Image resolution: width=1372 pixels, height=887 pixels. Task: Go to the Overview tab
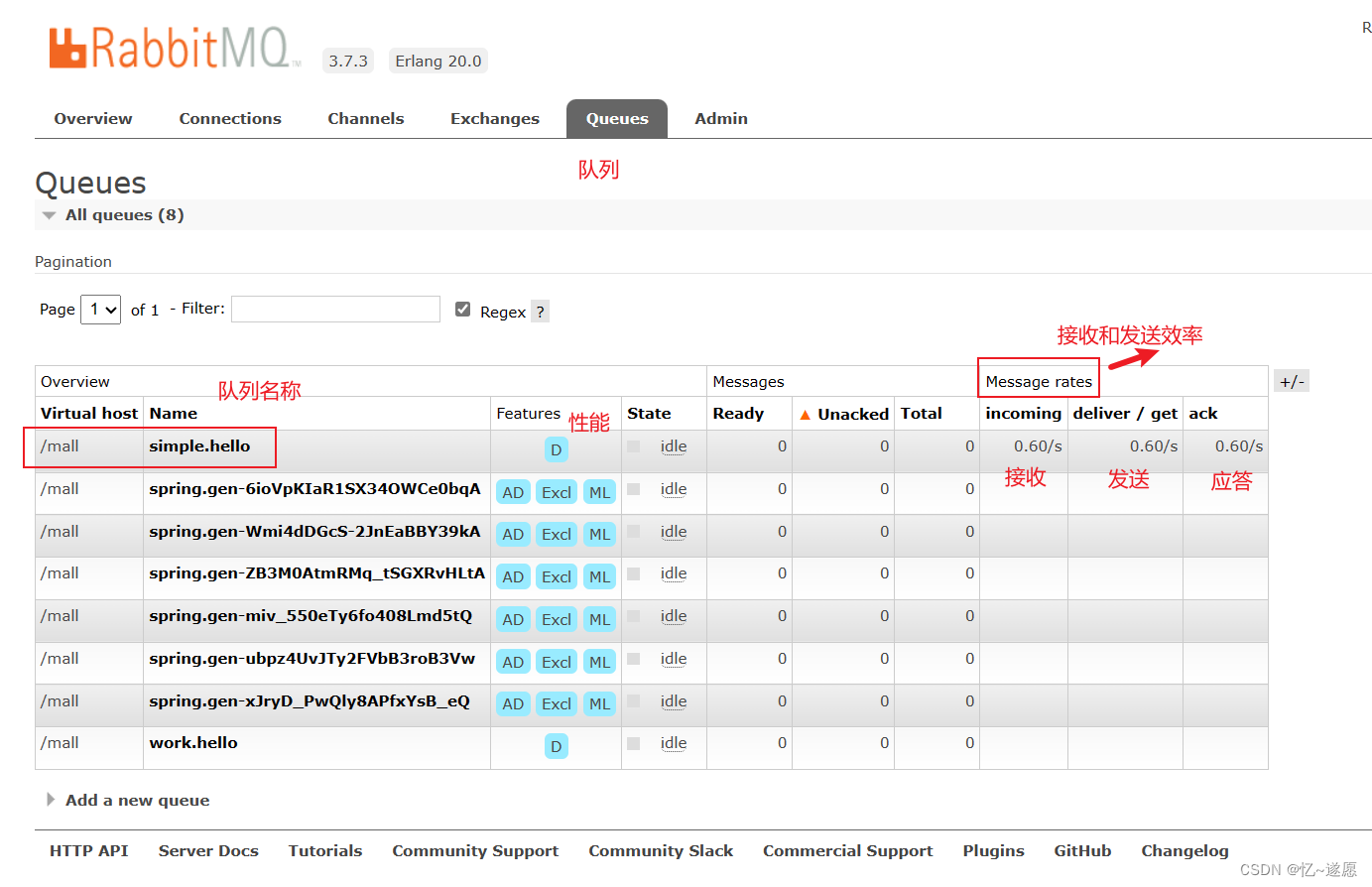tap(93, 119)
